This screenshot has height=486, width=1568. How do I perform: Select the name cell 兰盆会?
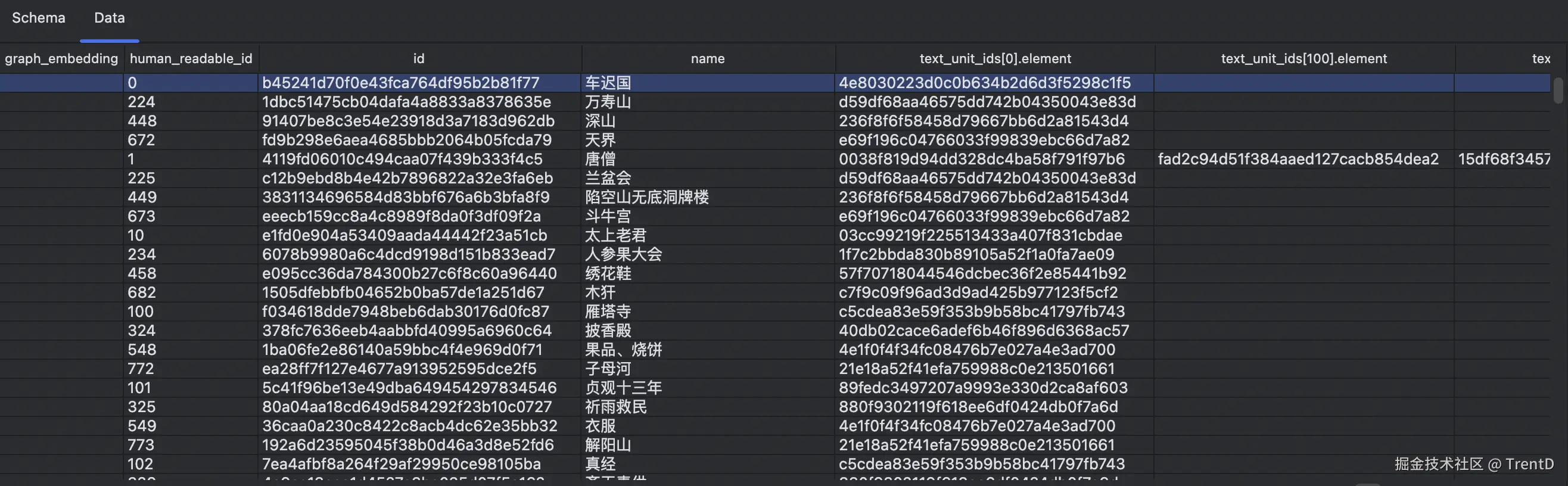point(708,177)
